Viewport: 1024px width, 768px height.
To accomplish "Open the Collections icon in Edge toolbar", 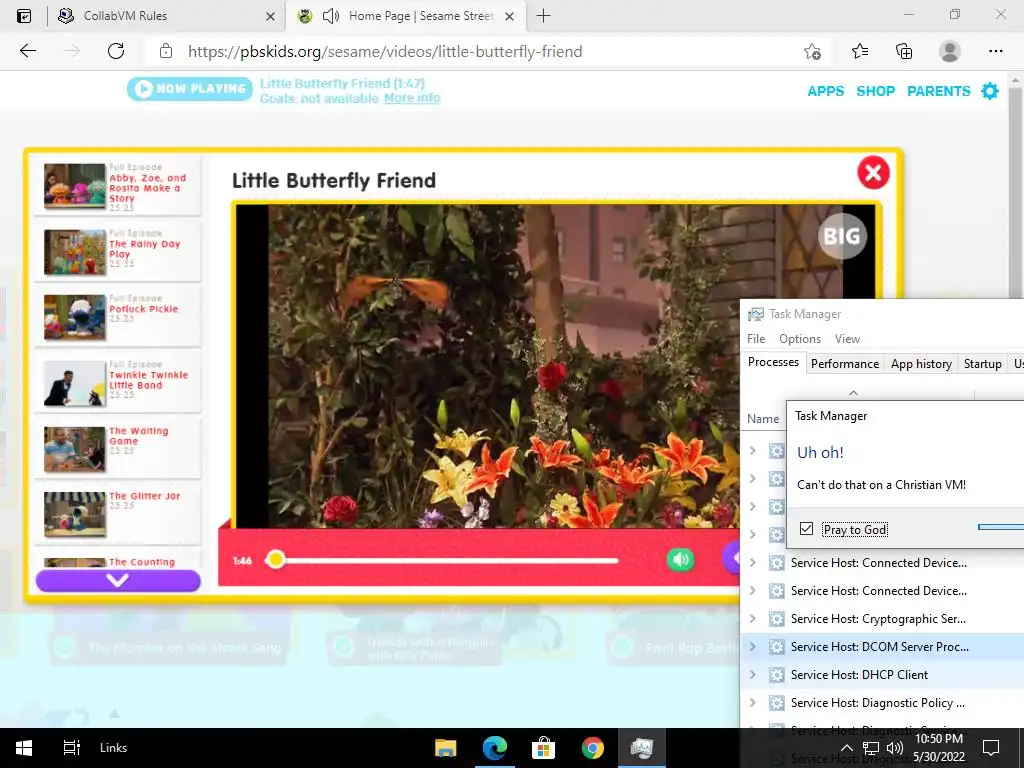I will coord(904,51).
